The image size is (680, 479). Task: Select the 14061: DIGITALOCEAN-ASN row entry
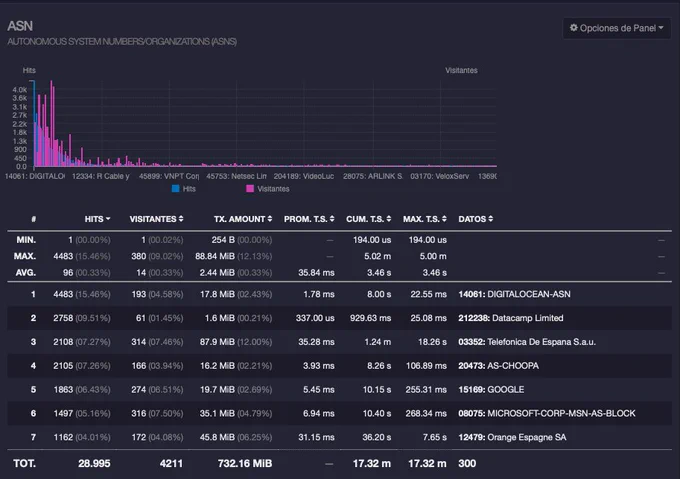point(514,294)
